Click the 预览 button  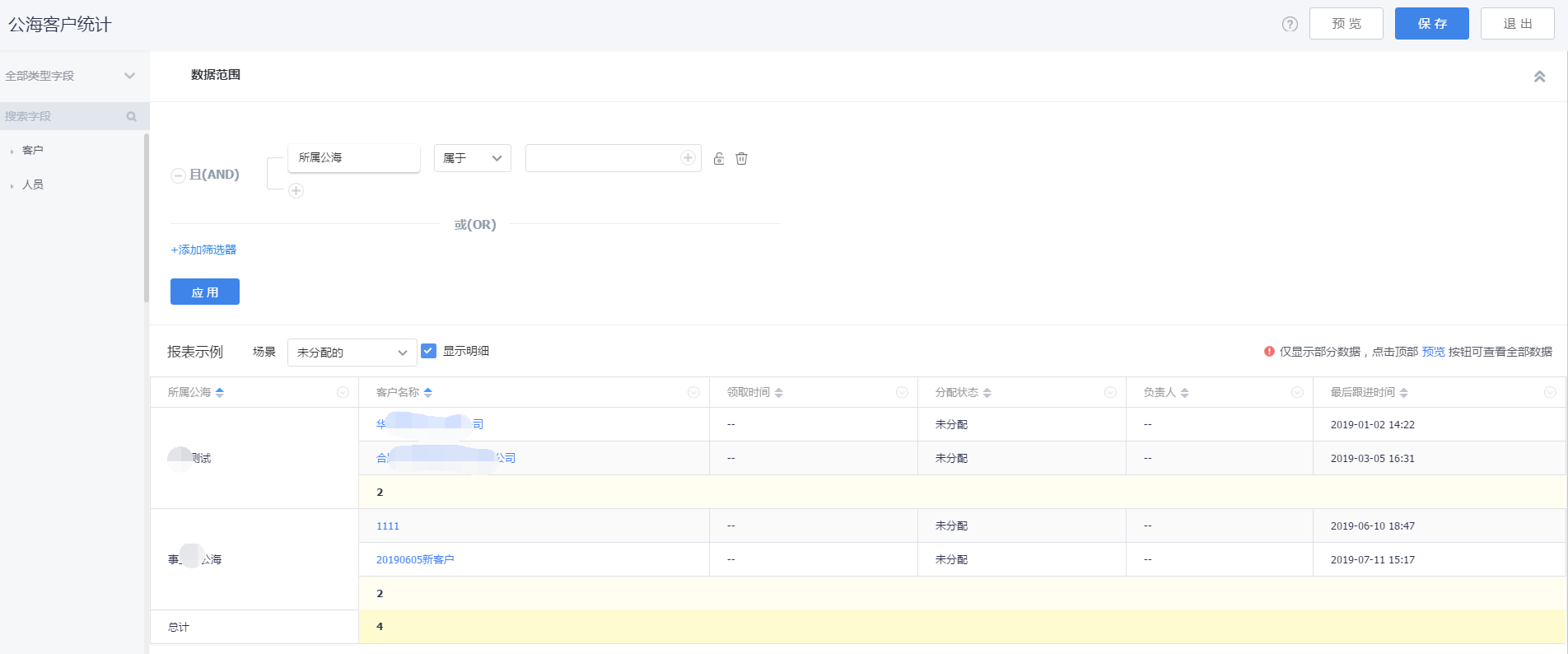pyautogui.click(x=1346, y=24)
